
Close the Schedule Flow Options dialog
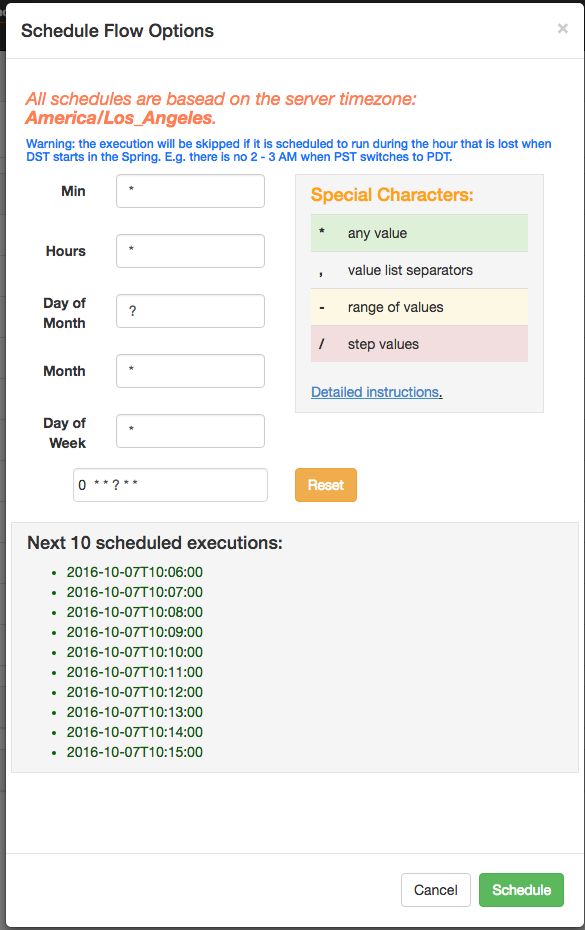562,28
